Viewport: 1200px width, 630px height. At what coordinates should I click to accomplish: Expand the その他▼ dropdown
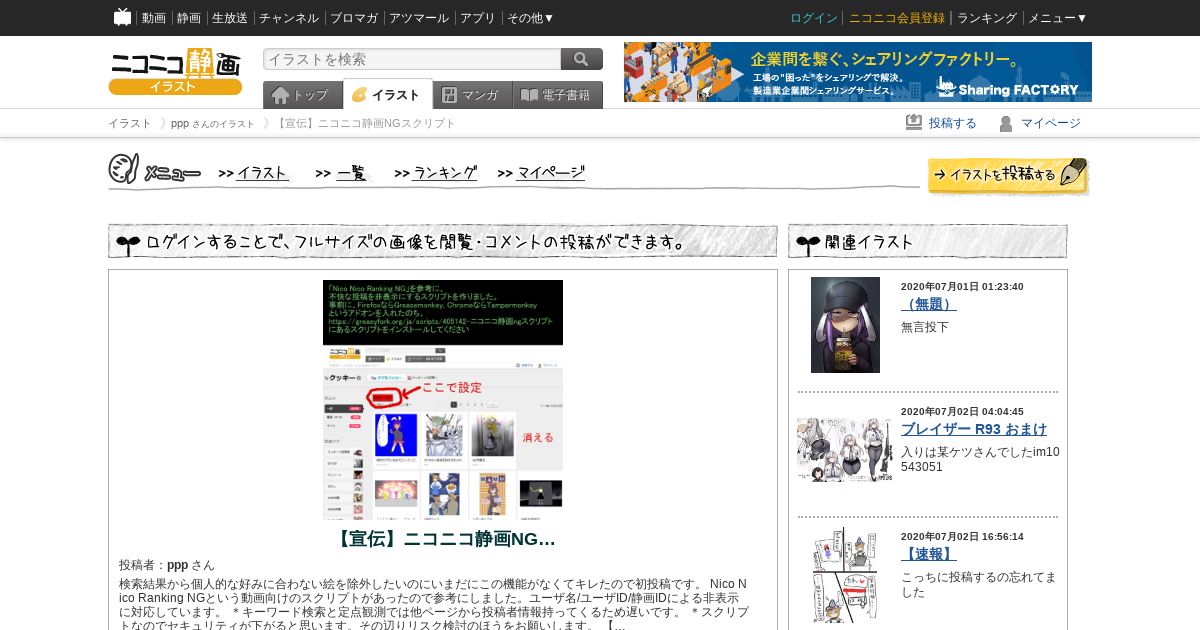click(x=531, y=18)
